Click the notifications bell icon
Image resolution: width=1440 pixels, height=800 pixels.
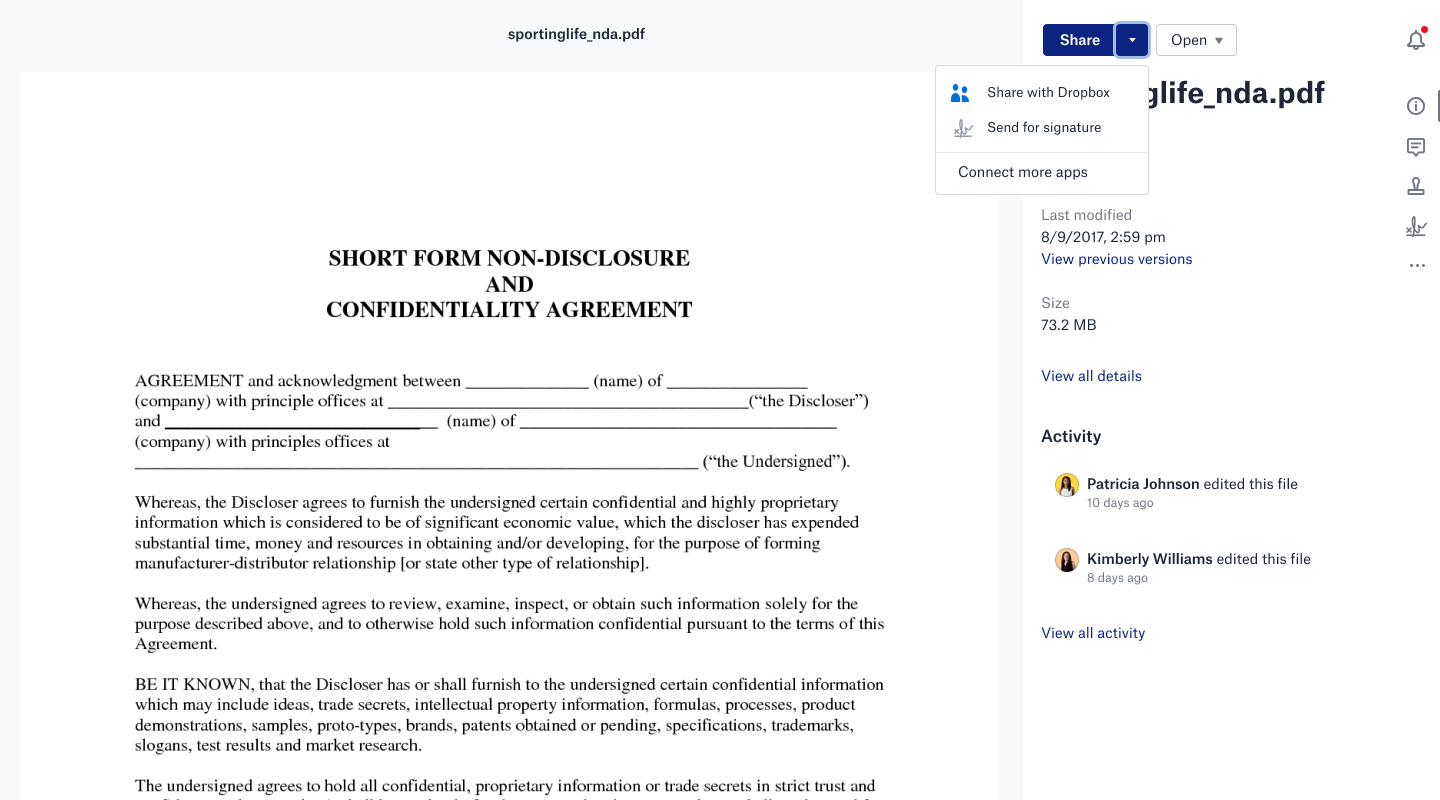click(1415, 41)
